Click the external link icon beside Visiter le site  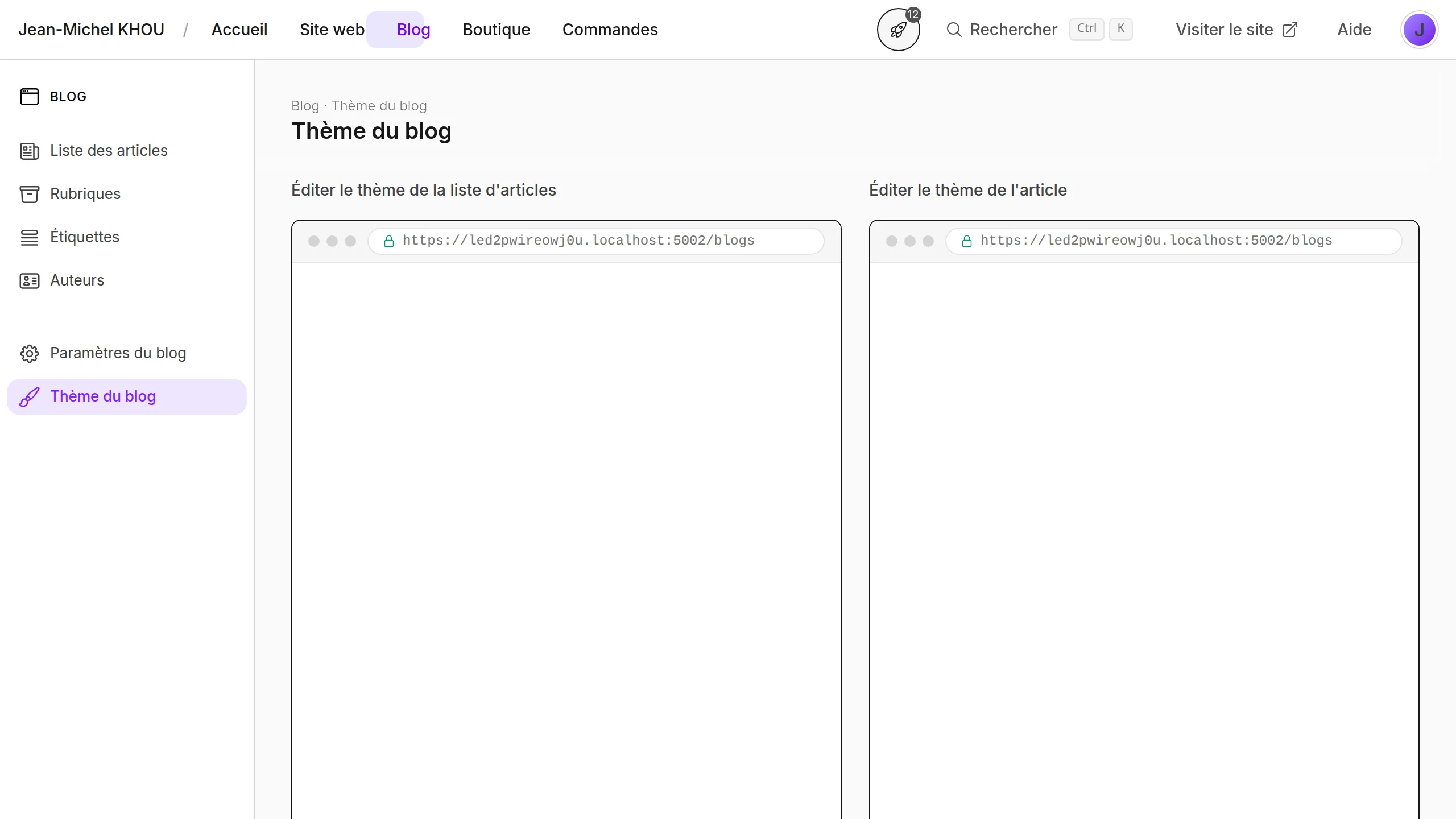point(1290,30)
